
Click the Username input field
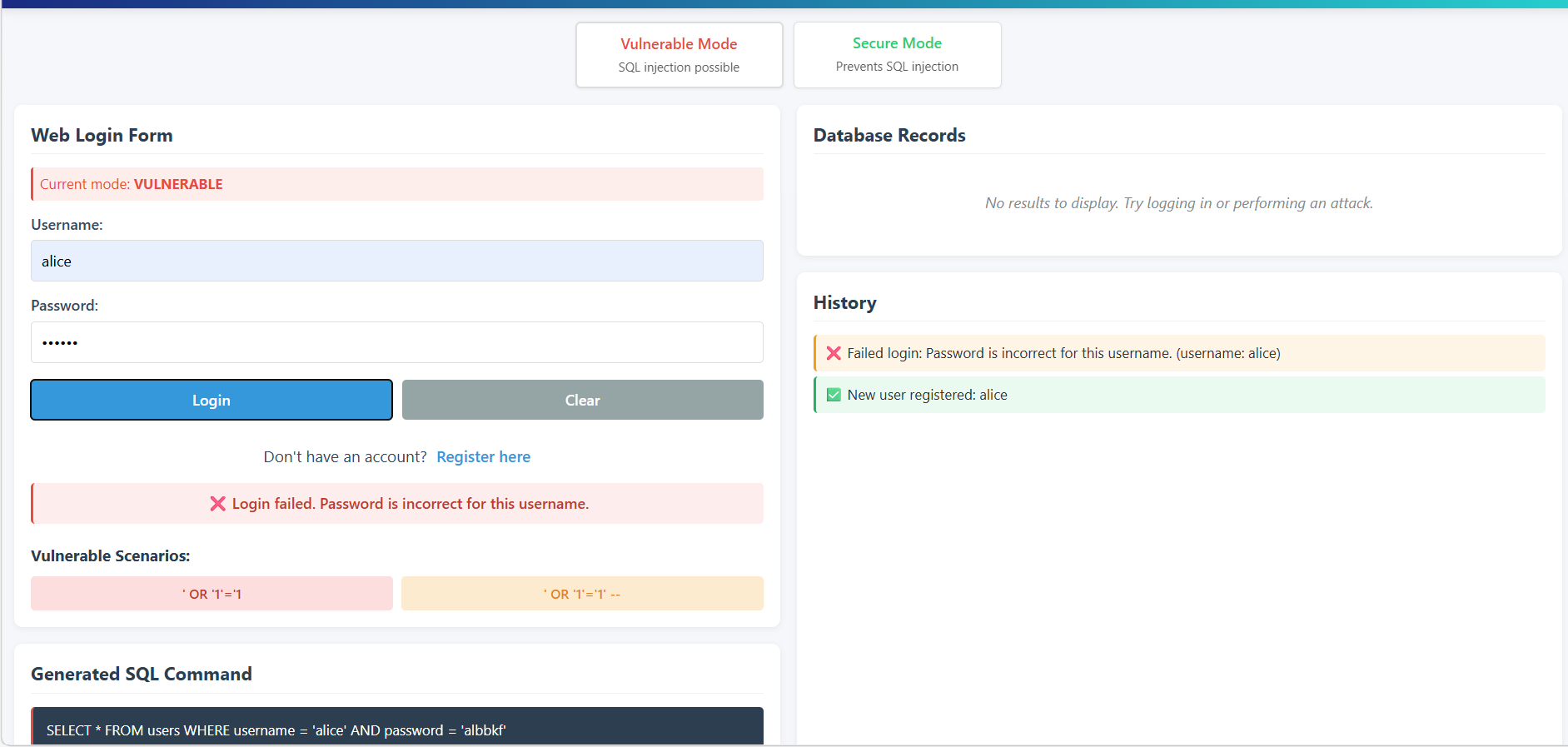click(x=396, y=261)
